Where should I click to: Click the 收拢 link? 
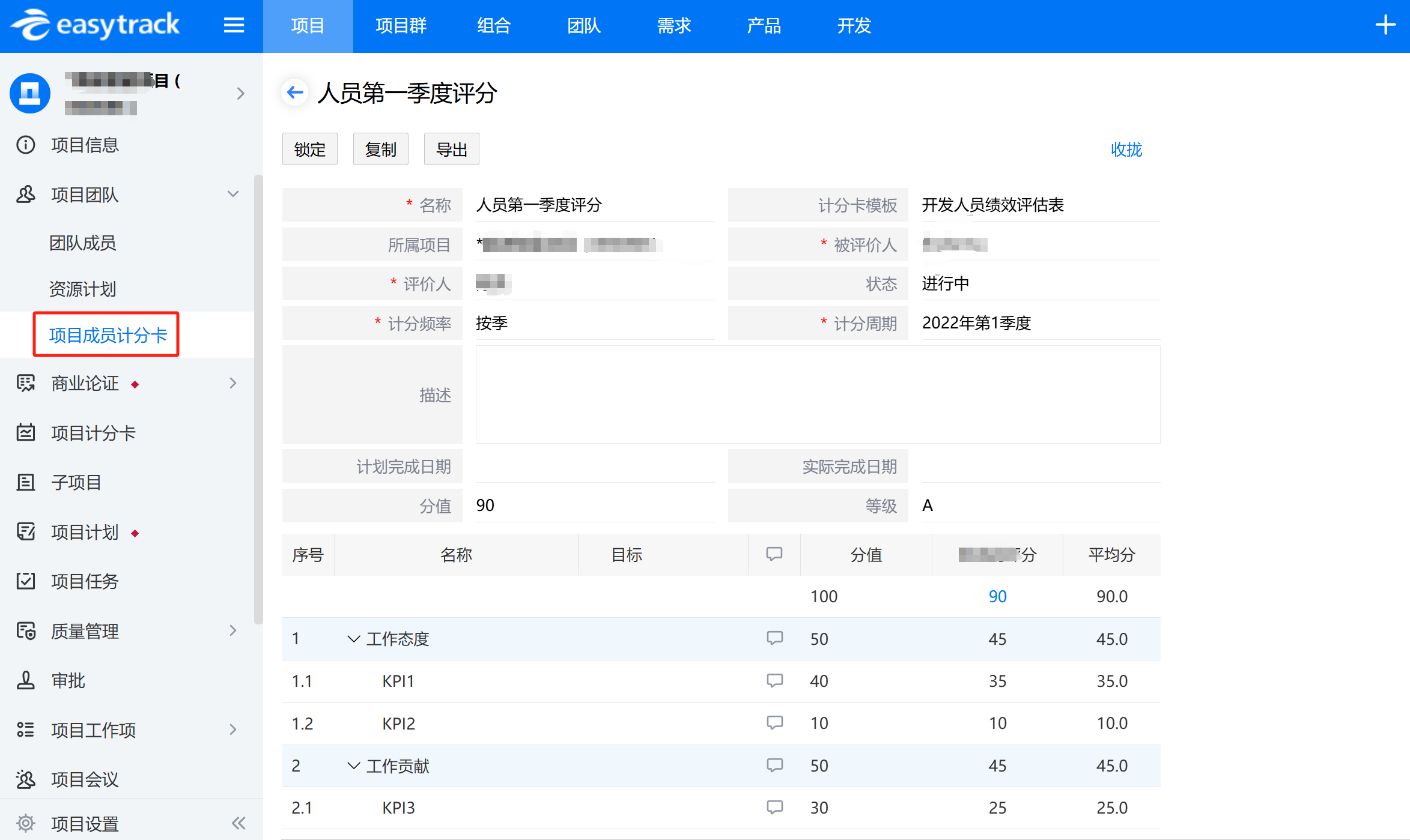pyautogui.click(x=1126, y=150)
